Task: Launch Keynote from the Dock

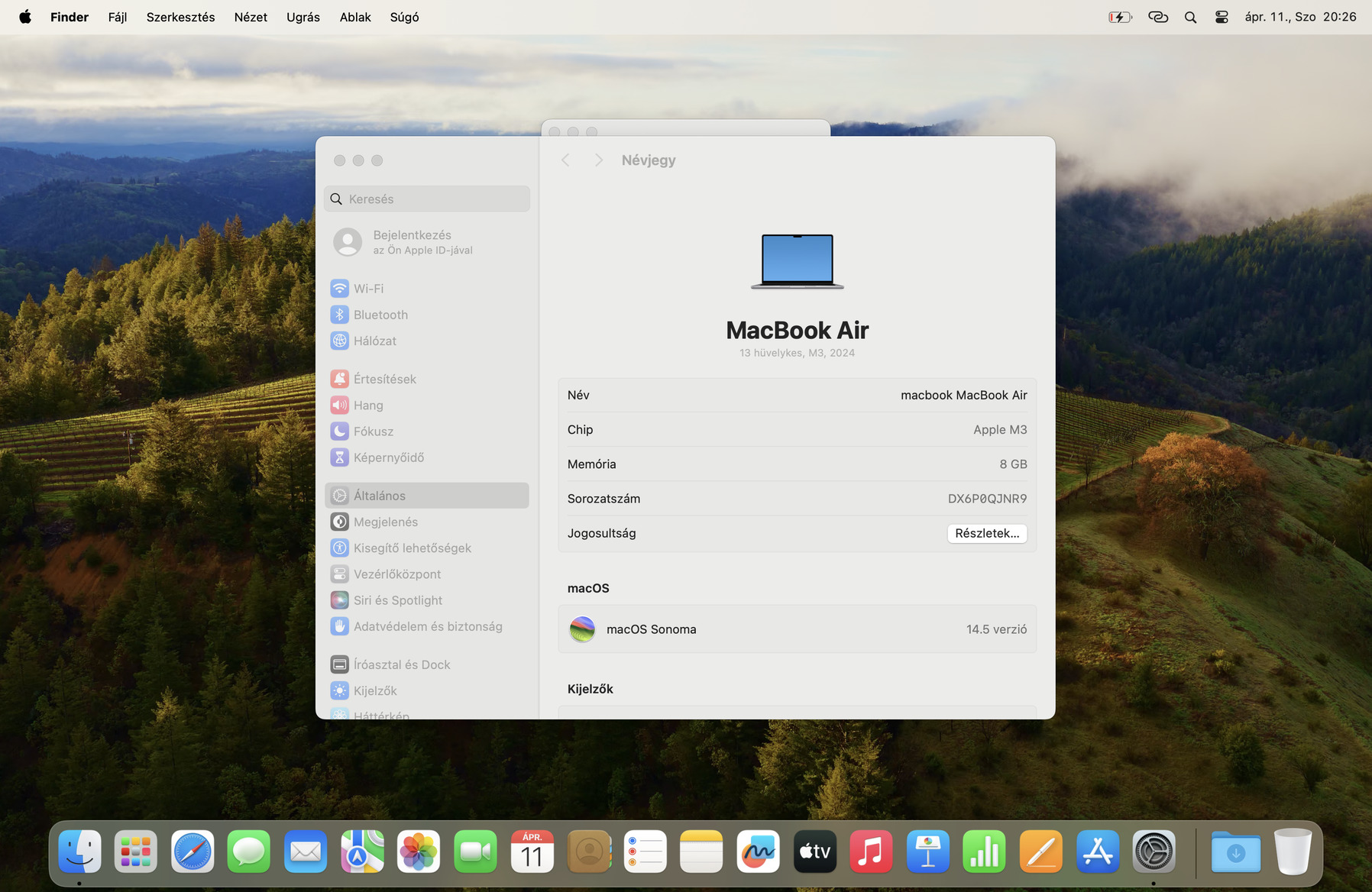Action: 927,852
